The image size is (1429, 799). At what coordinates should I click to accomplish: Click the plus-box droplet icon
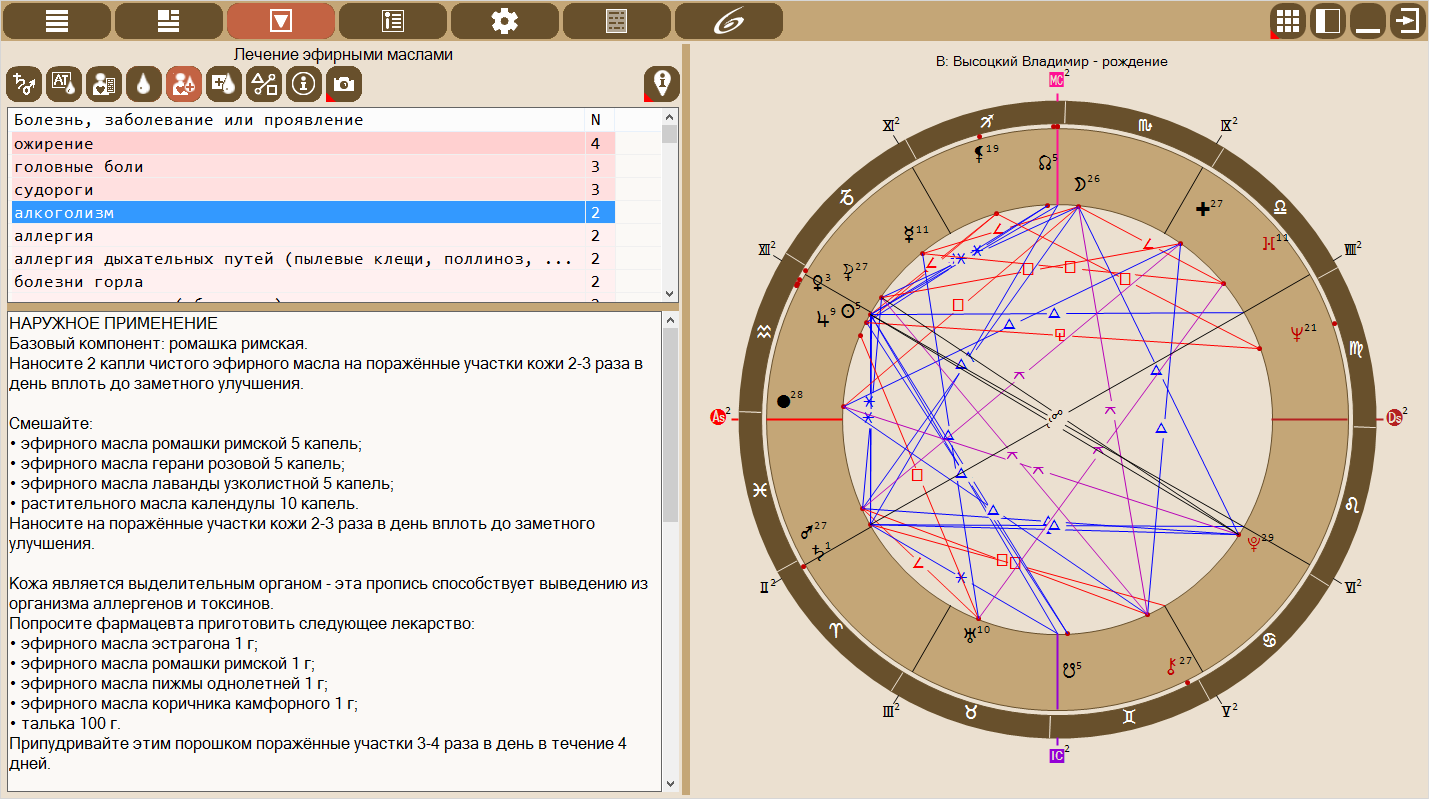[x=224, y=85]
